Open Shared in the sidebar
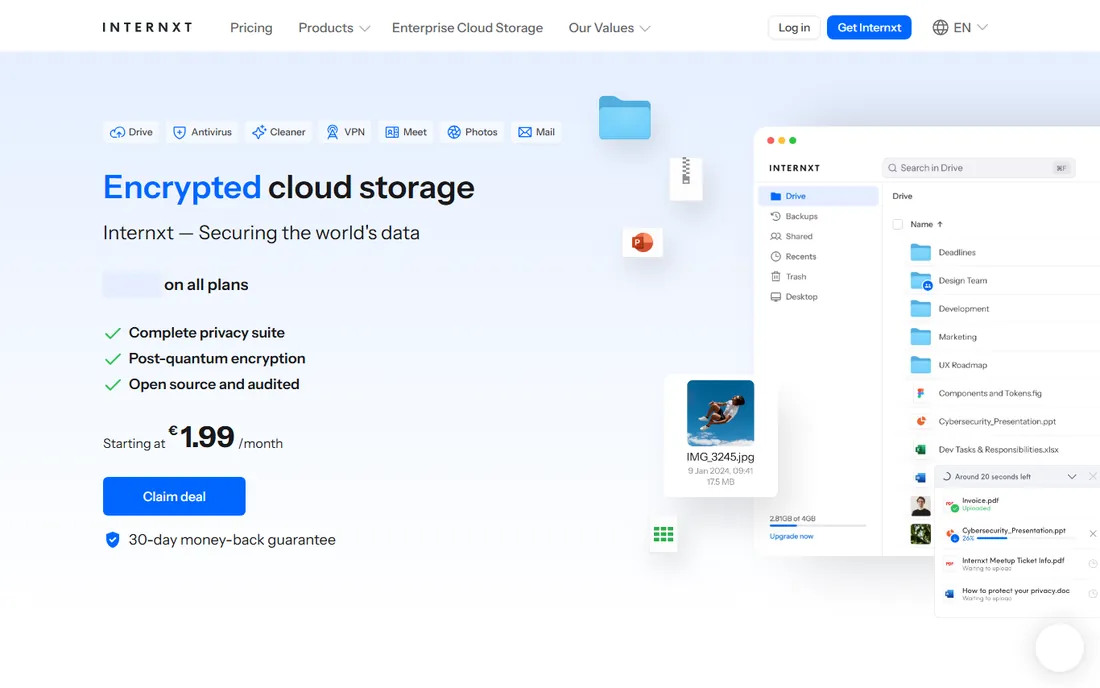The image size is (1100, 688). click(791, 236)
